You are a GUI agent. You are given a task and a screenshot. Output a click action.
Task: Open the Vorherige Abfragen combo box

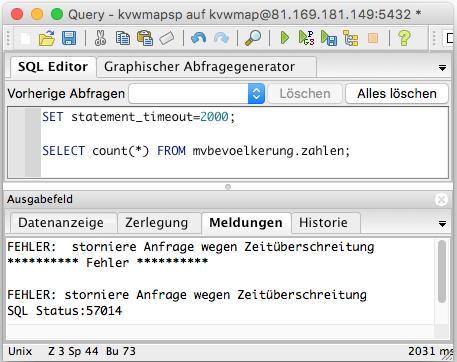point(197,93)
